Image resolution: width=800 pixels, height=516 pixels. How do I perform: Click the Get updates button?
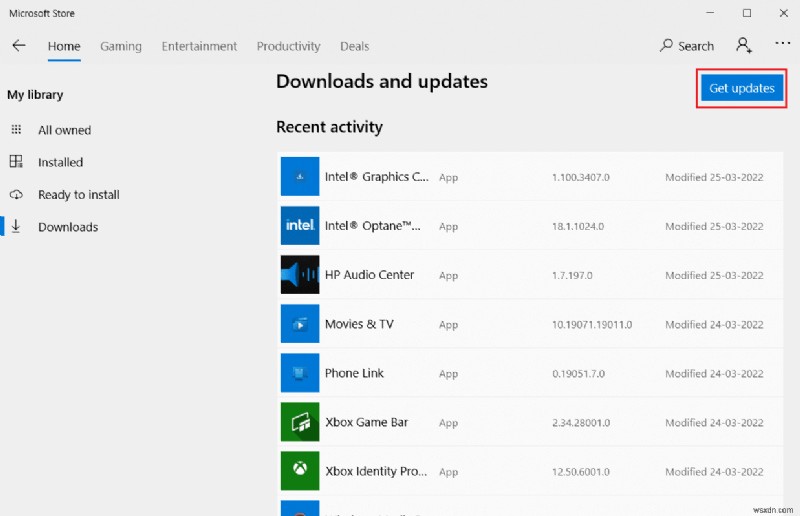point(742,88)
